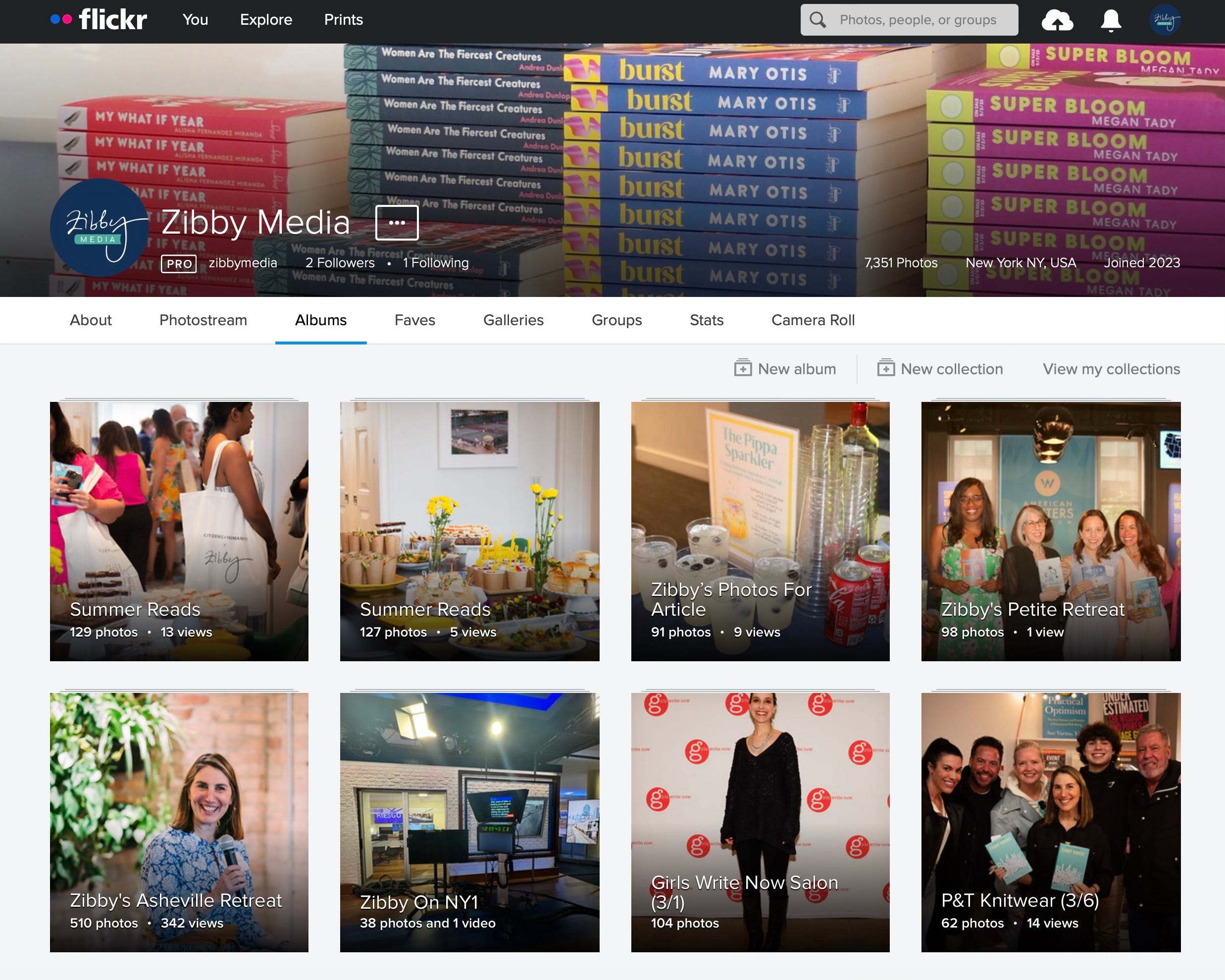Image resolution: width=1225 pixels, height=980 pixels.
Task: Click the PRO badge
Action: [179, 264]
